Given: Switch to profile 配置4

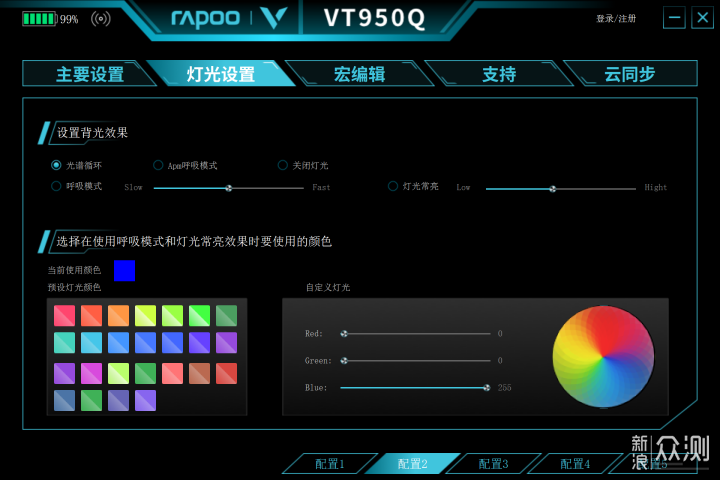Looking at the screenshot, I should 575,463.
